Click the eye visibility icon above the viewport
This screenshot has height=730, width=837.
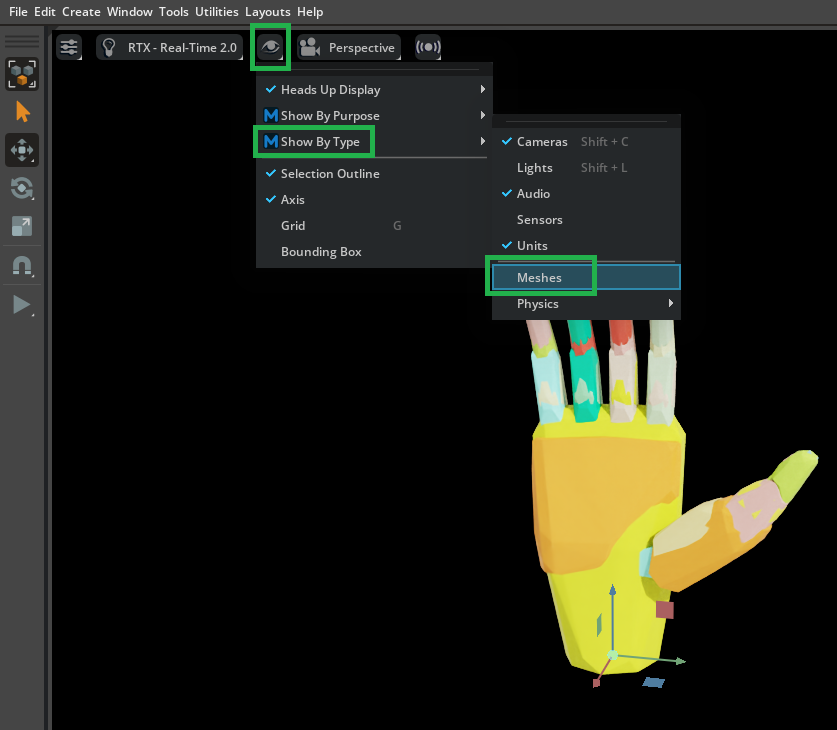pyautogui.click(x=270, y=46)
